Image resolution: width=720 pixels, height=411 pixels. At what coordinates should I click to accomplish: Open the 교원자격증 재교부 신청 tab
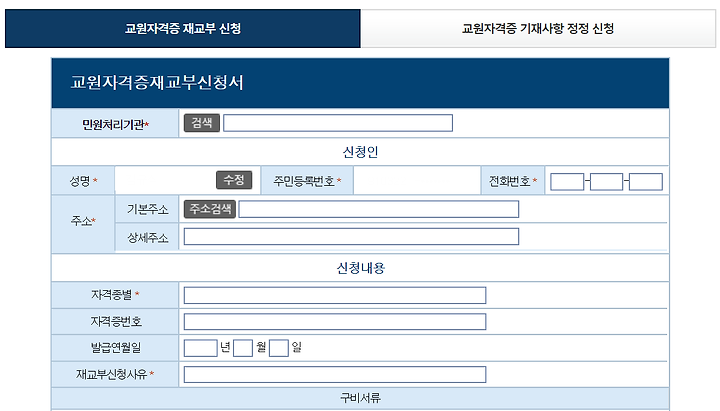[183, 28]
